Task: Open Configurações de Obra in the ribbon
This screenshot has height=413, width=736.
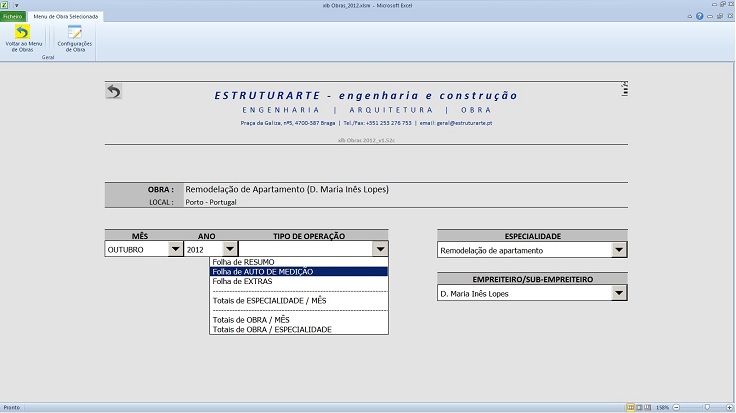Action: [x=75, y=33]
